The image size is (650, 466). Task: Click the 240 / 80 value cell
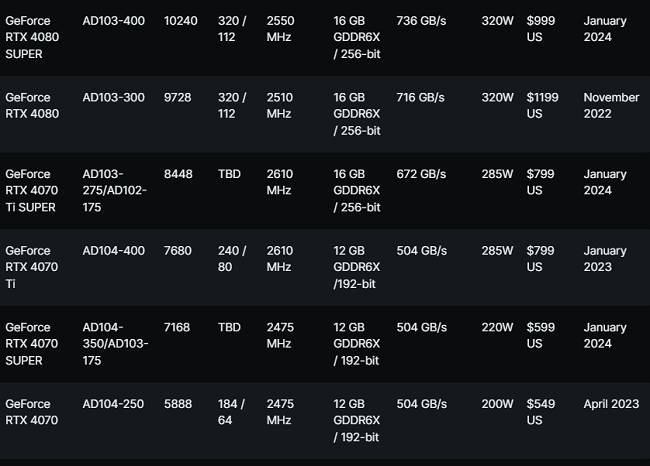(x=232, y=259)
